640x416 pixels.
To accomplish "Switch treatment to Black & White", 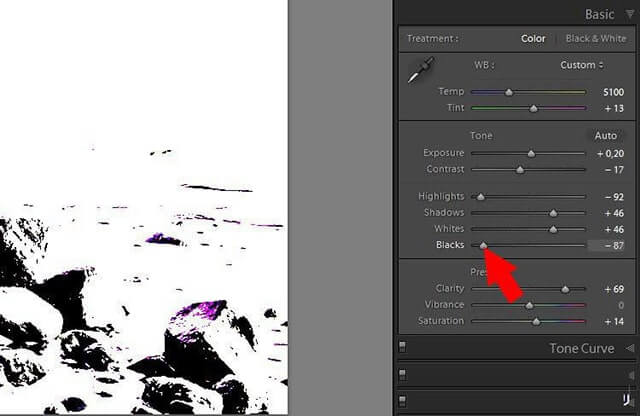I will [595, 39].
